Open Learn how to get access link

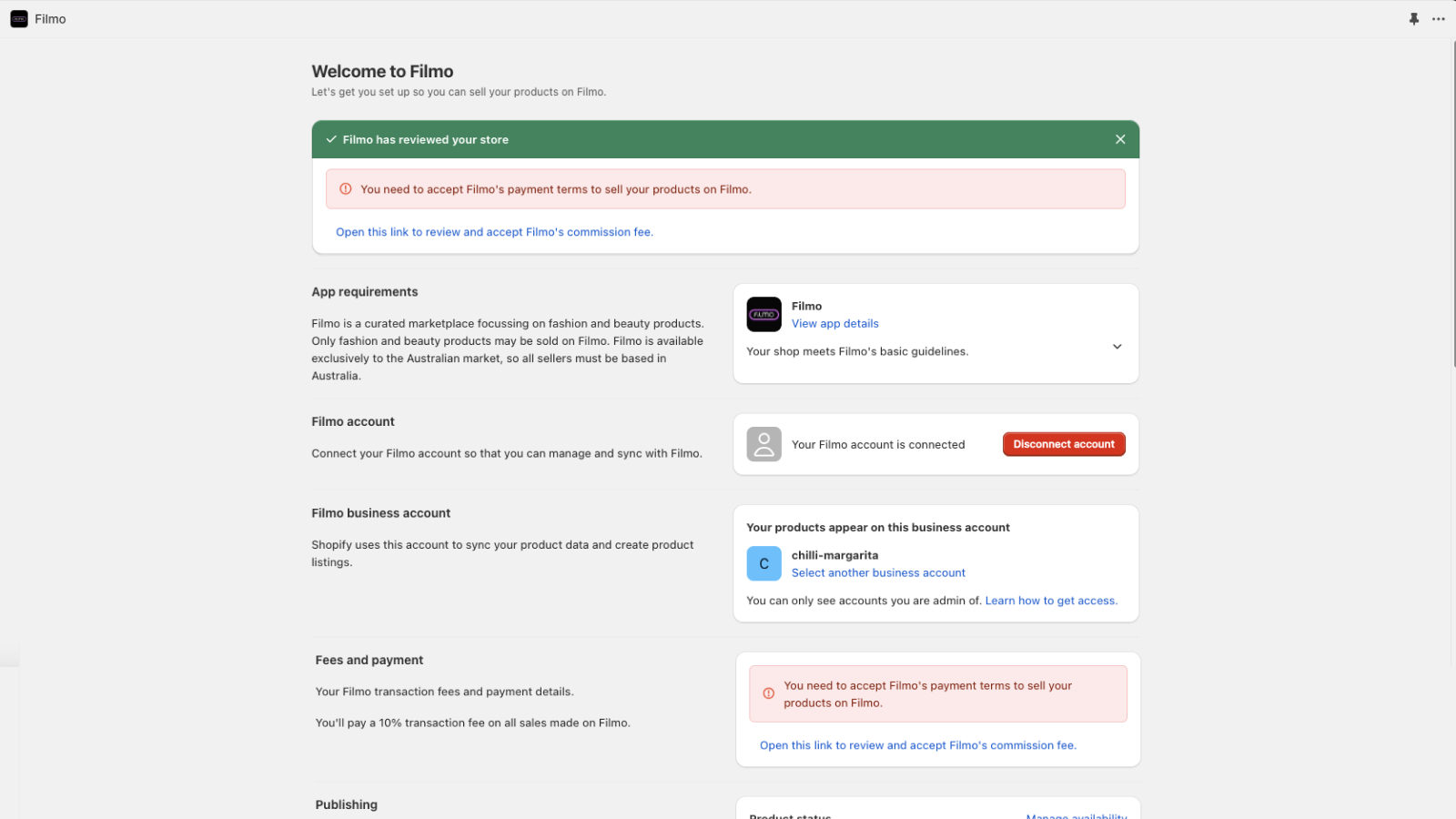pos(1051,601)
